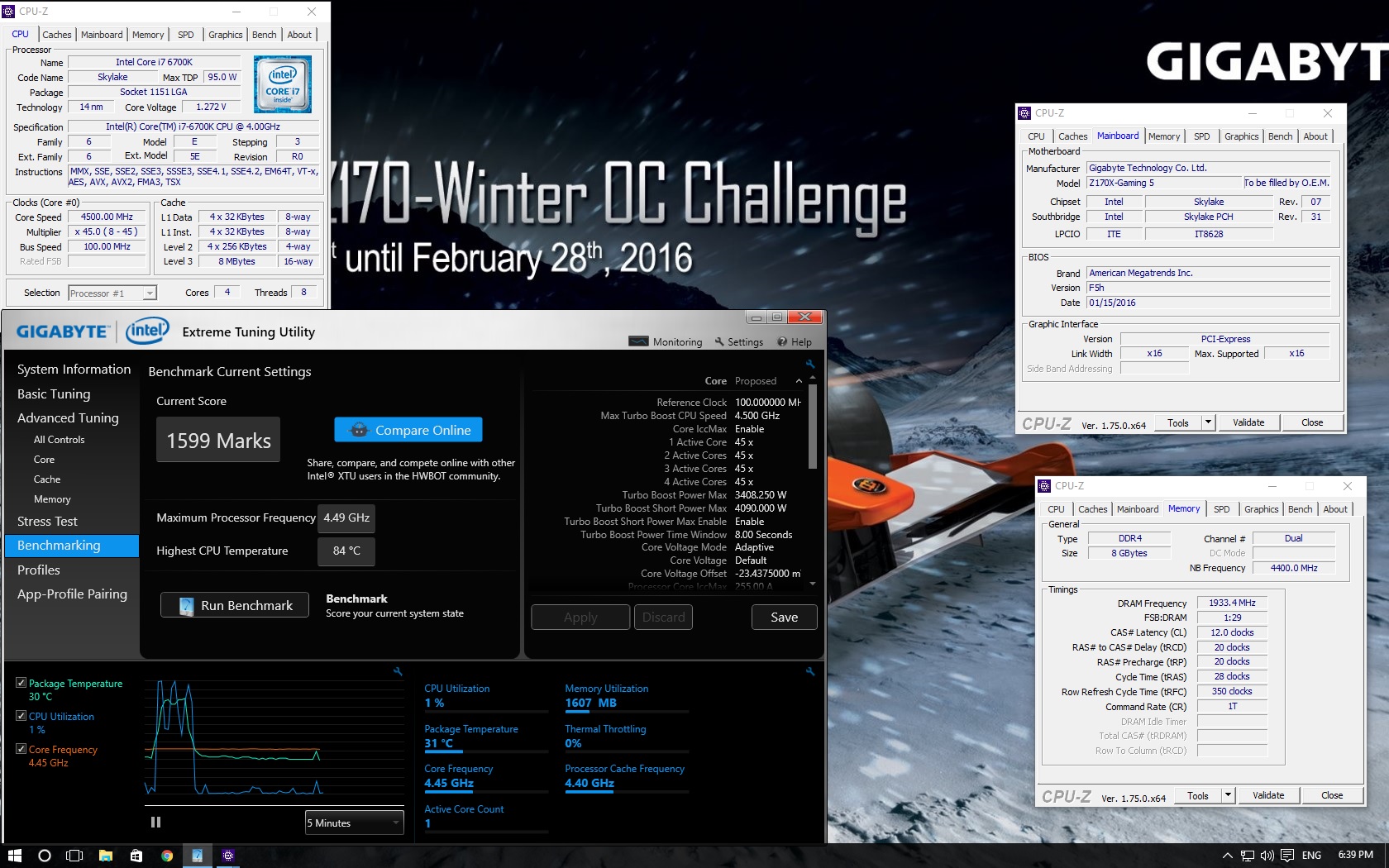Open Chrome from taskbar
This screenshot has width=1389, height=868.
(x=167, y=856)
